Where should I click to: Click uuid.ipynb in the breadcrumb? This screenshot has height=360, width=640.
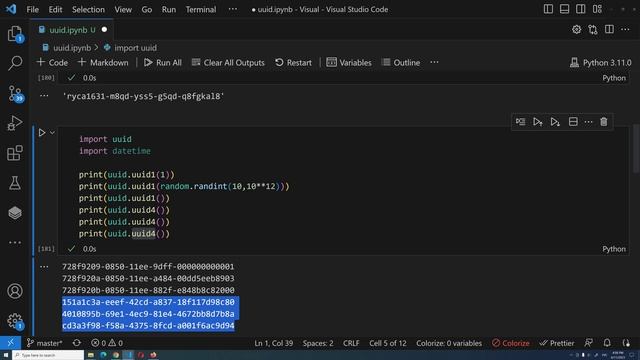[x=72, y=48]
